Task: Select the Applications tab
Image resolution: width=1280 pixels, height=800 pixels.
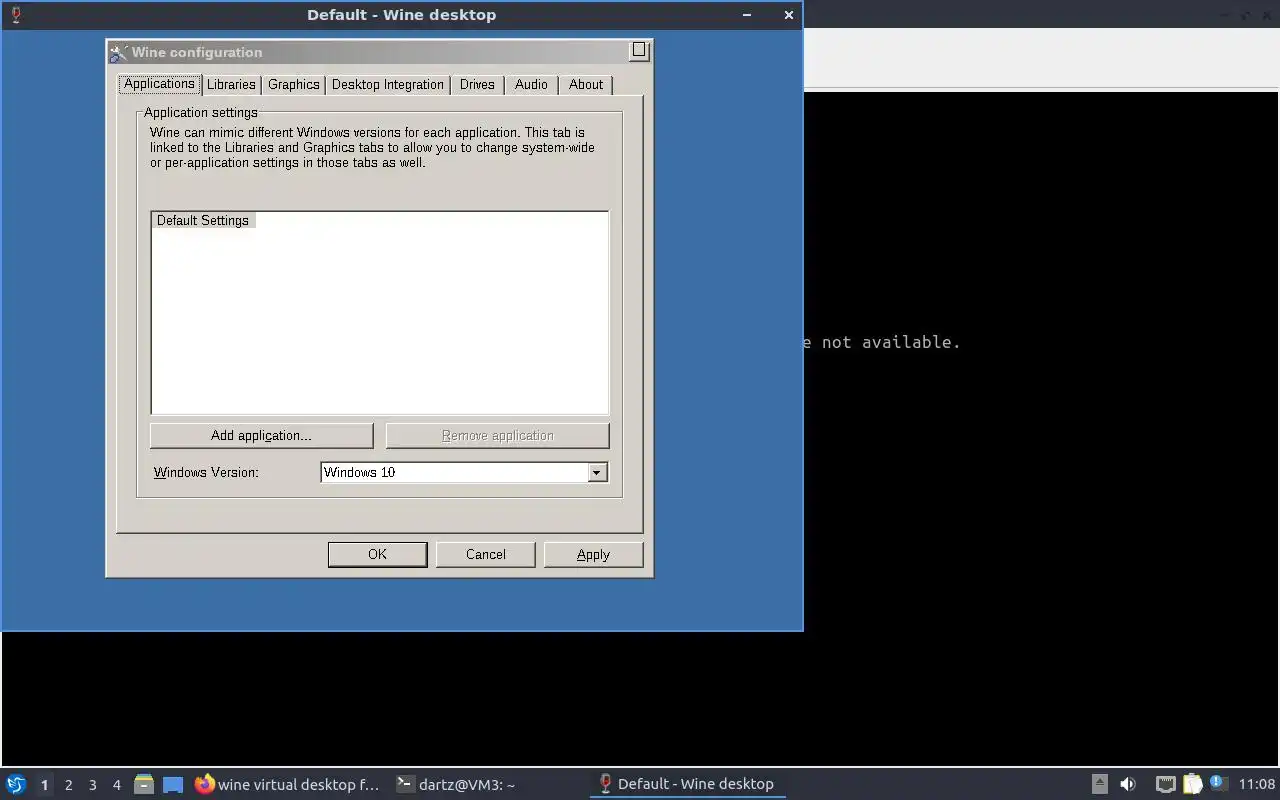Action: tap(159, 84)
